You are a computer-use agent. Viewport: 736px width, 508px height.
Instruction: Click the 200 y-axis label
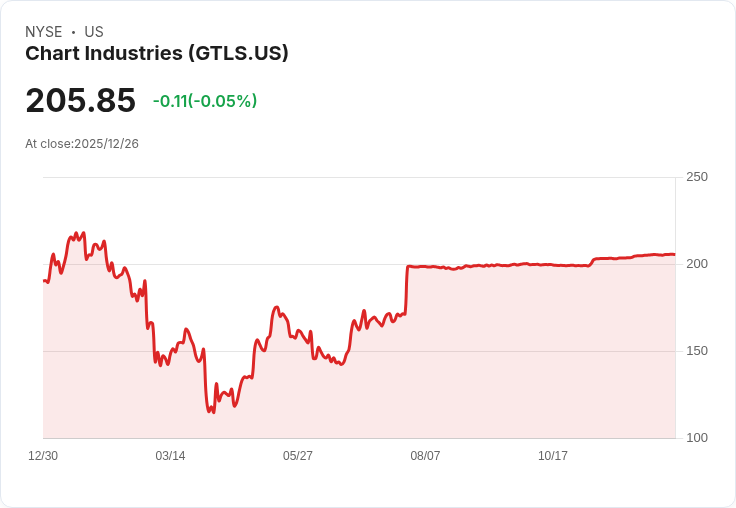point(697,264)
